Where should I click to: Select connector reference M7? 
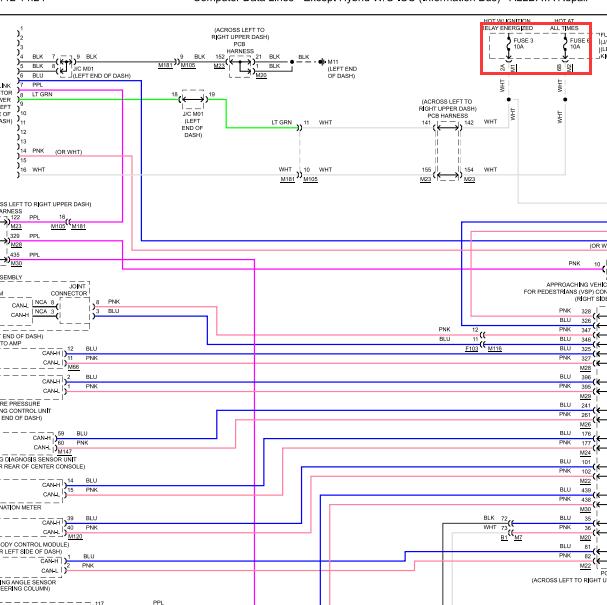pos(518,537)
